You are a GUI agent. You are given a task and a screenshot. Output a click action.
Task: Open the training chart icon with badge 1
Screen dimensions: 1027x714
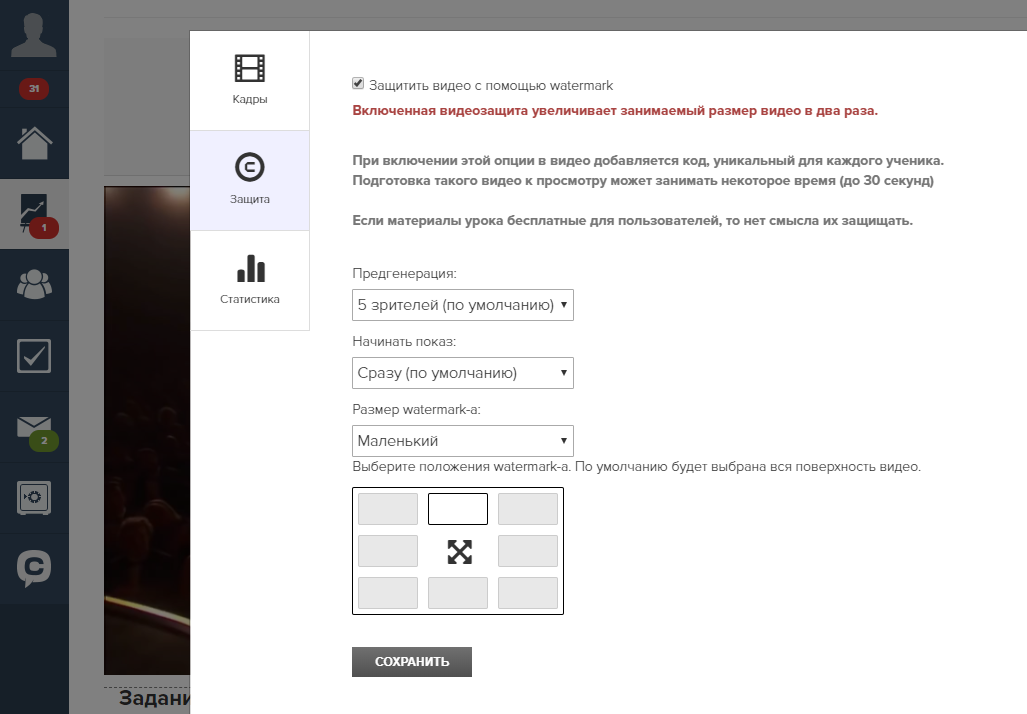pos(34,214)
